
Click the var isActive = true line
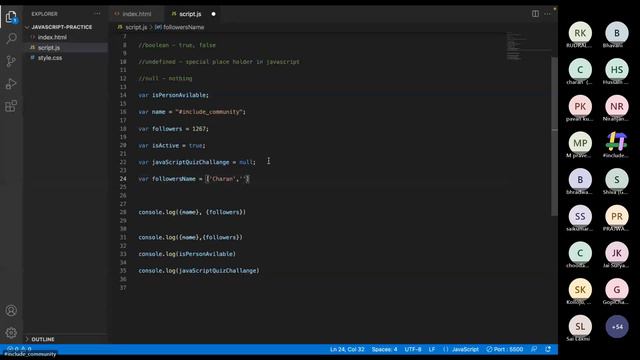pos(172,145)
